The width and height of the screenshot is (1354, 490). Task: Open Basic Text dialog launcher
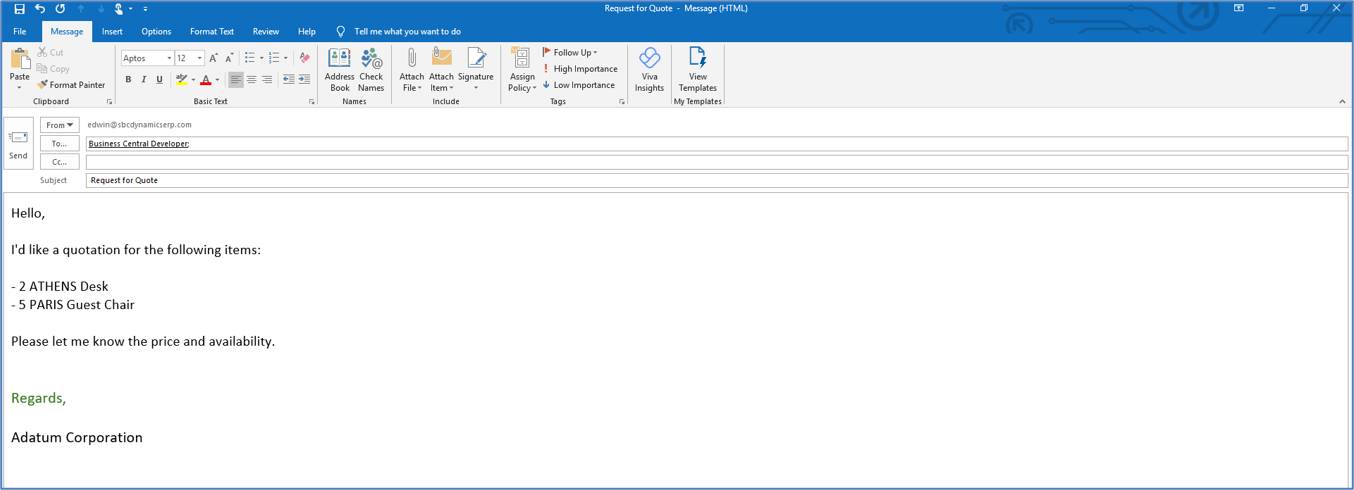click(311, 102)
